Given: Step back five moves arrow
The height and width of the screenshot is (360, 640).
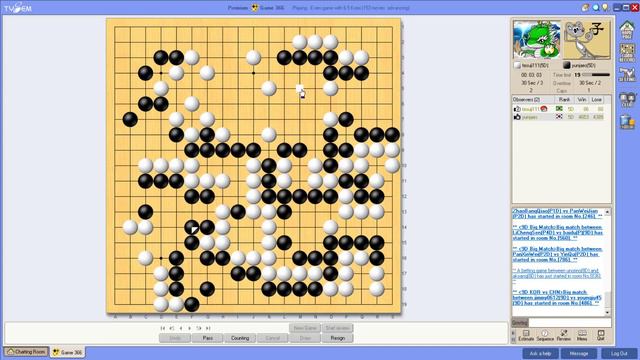Looking at the screenshot, I should point(172,328).
